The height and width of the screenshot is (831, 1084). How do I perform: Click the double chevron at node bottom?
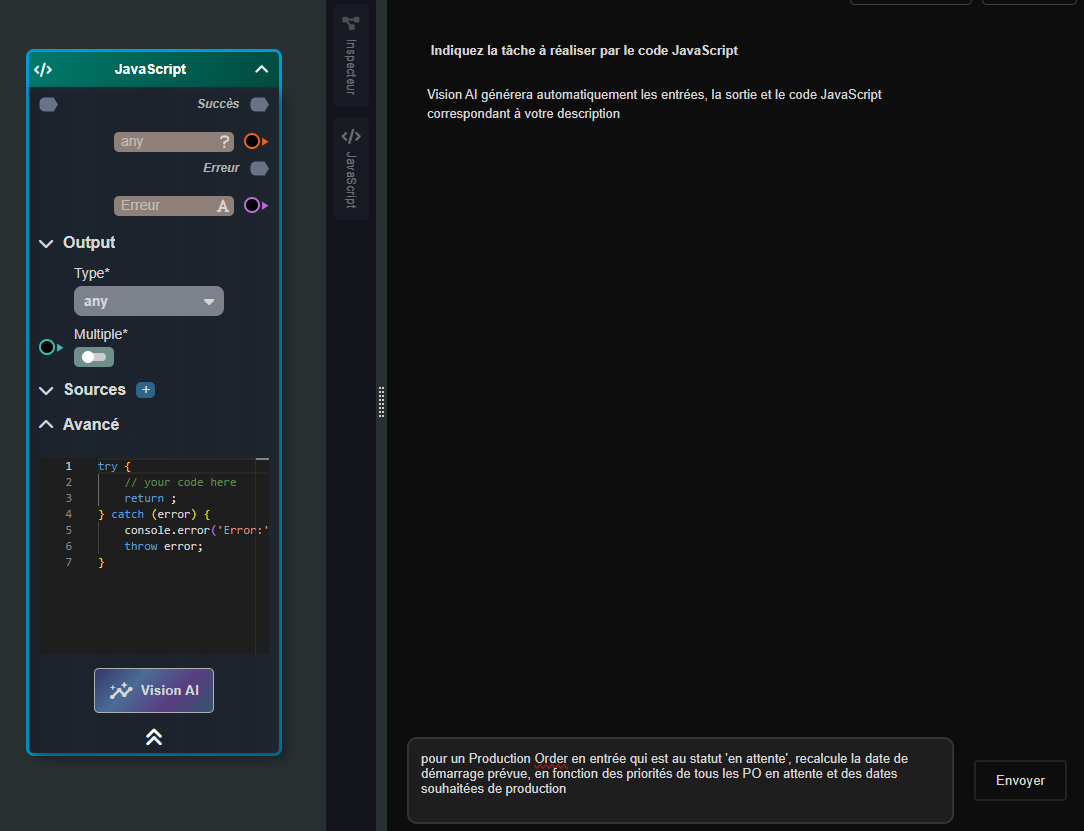[154, 737]
